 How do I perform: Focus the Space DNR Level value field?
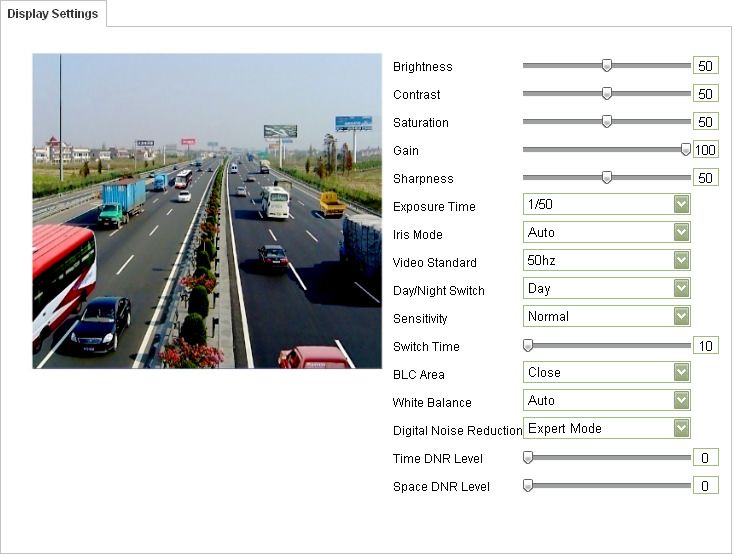pyautogui.click(x=705, y=486)
